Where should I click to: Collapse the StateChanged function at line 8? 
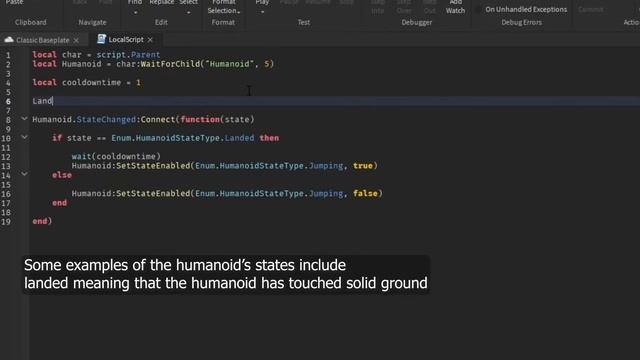pyautogui.click(x=24, y=119)
